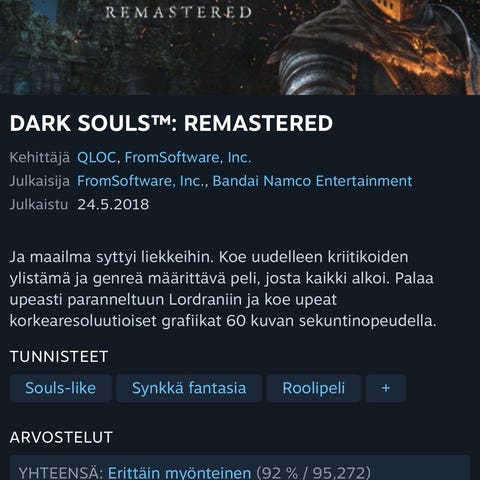Click the Dark Souls Remastered header image
This screenshot has height=480, width=480.
pyautogui.click(x=240, y=47)
